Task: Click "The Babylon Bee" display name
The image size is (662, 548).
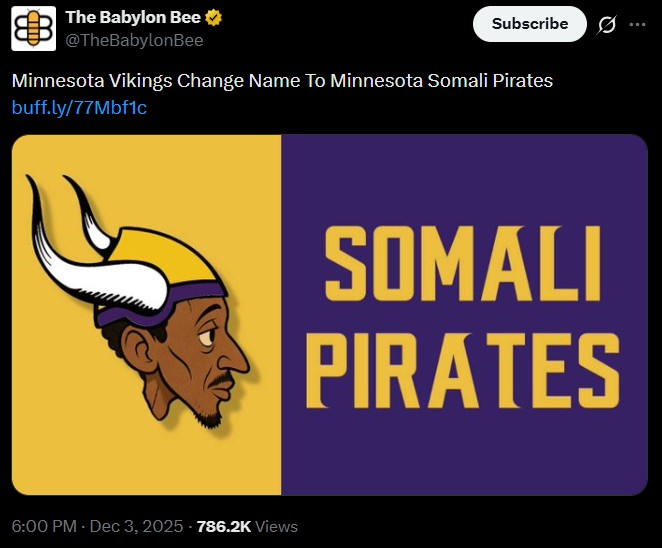Action: [132, 18]
